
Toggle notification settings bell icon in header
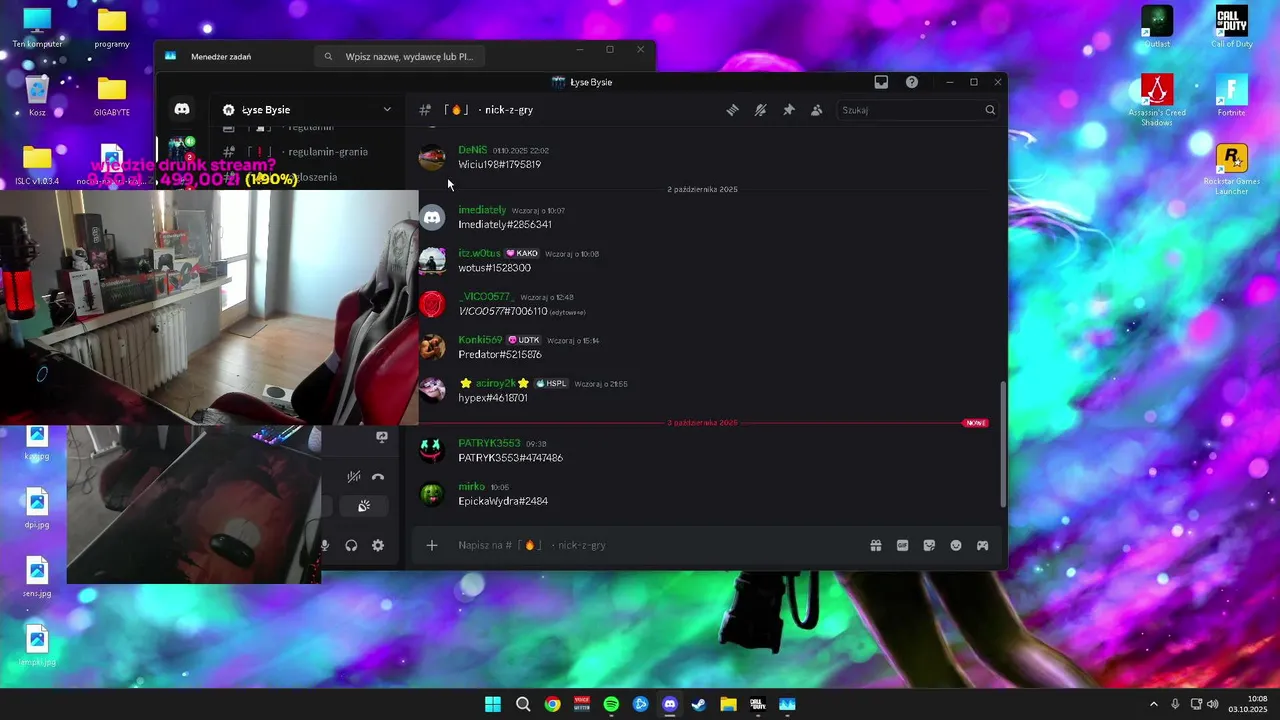(760, 110)
